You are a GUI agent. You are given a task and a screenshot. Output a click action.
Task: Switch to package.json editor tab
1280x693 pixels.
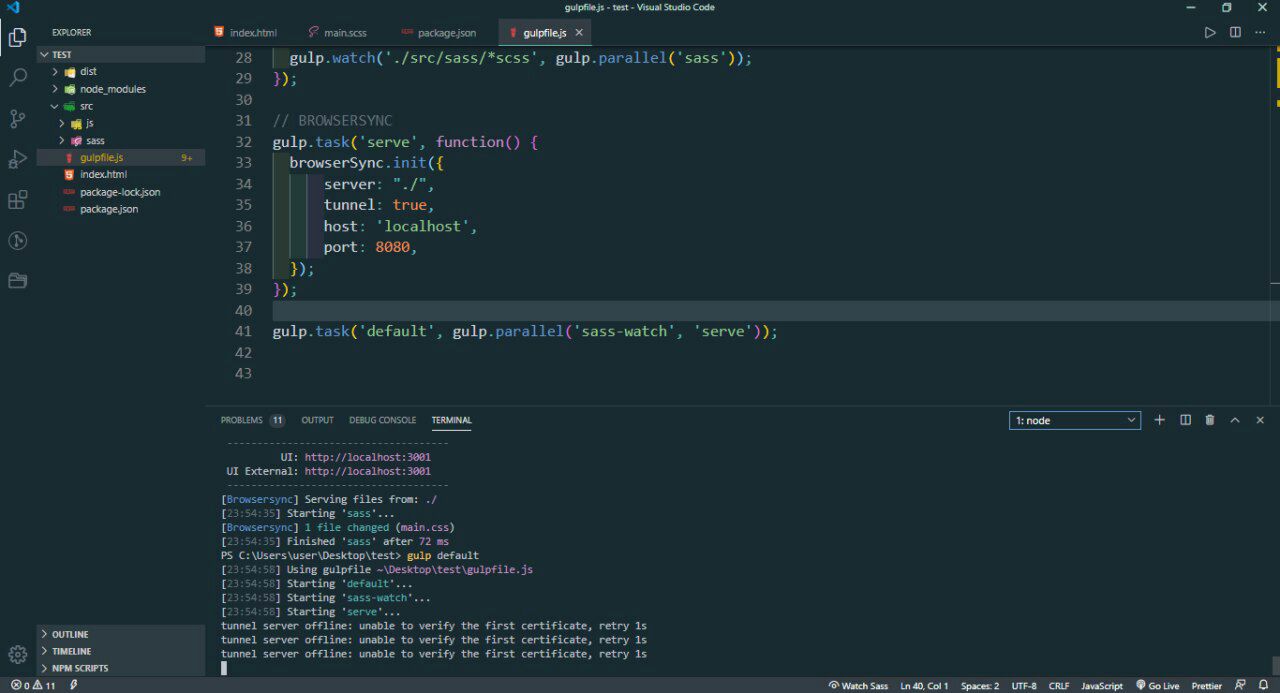coord(440,33)
